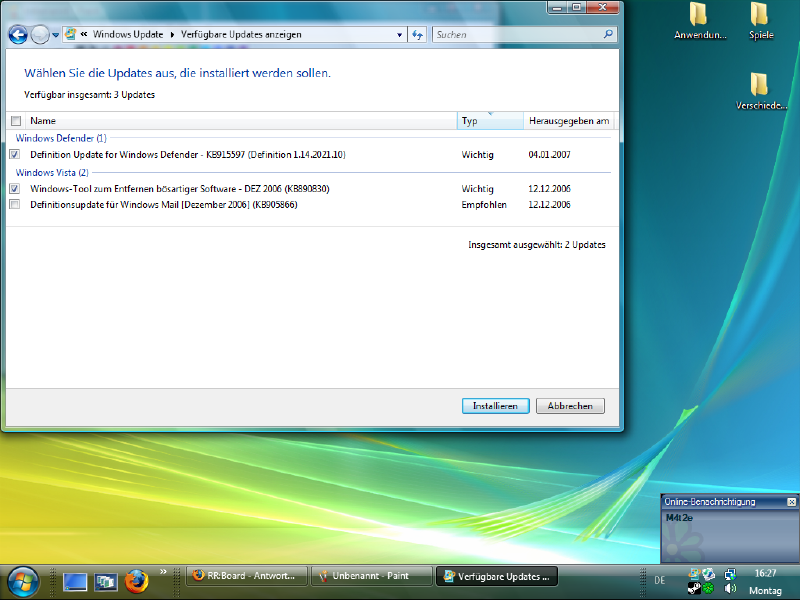Open the Windows Start orb
800x600 pixels.
coord(22,582)
